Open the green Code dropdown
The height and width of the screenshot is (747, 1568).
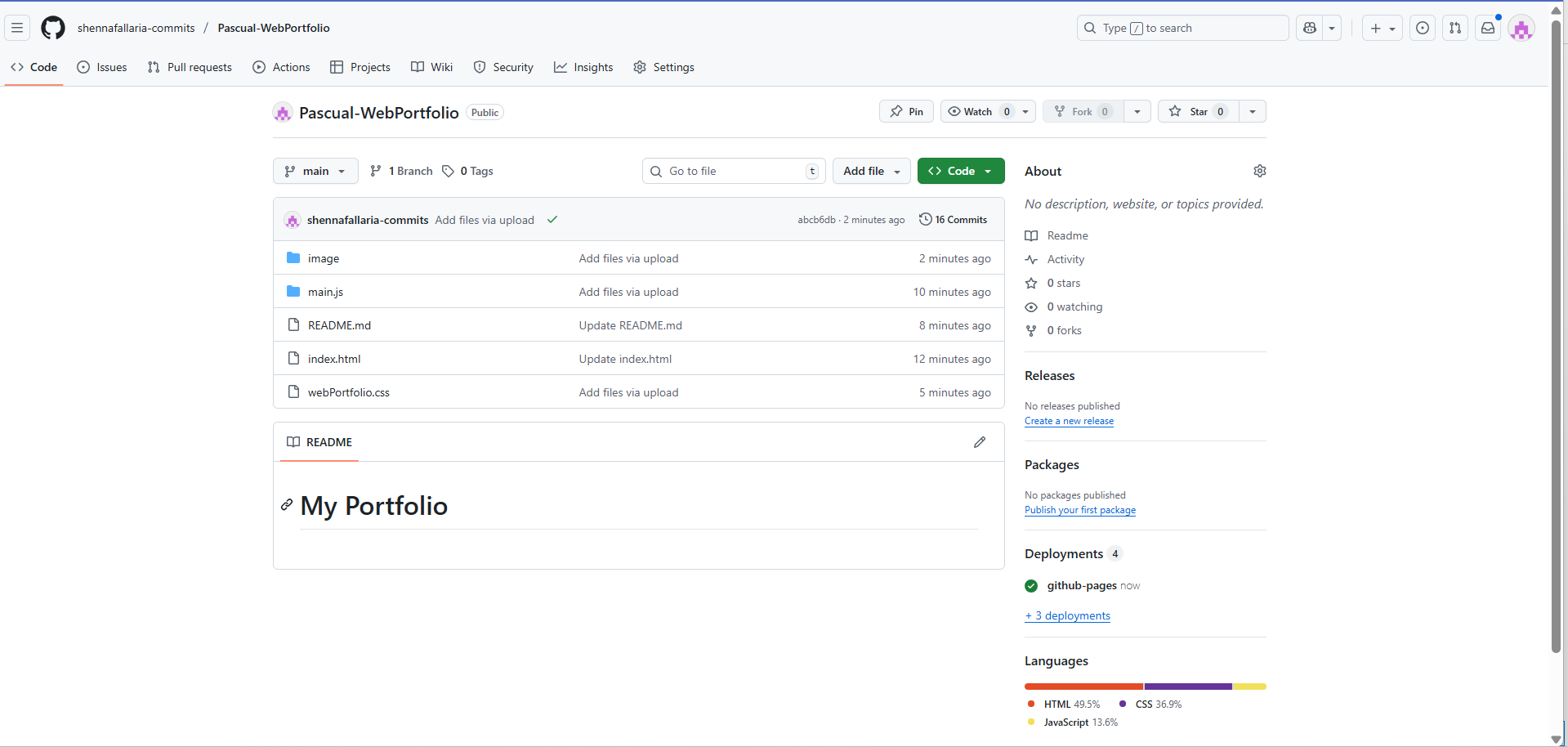(960, 171)
